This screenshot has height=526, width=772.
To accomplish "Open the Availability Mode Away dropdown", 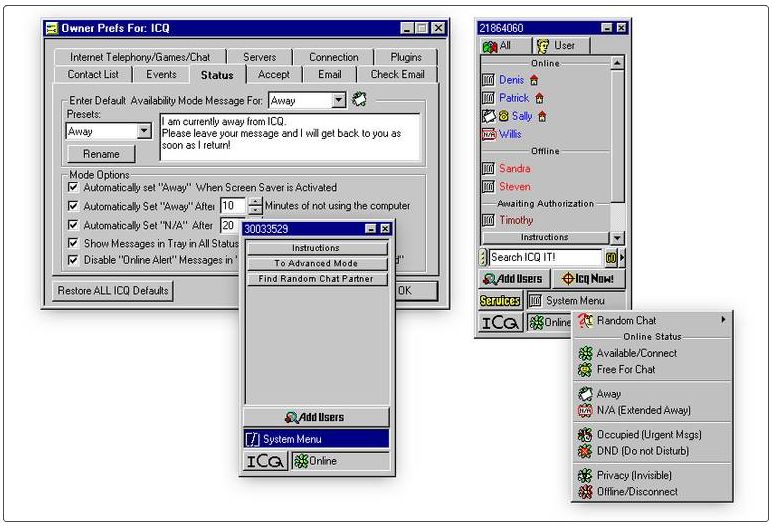I will (x=338, y=100).
